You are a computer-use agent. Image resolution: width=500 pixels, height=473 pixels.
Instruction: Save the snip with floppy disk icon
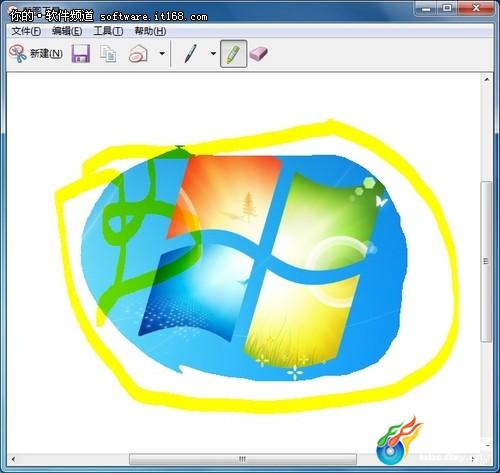tap(81, 54)
